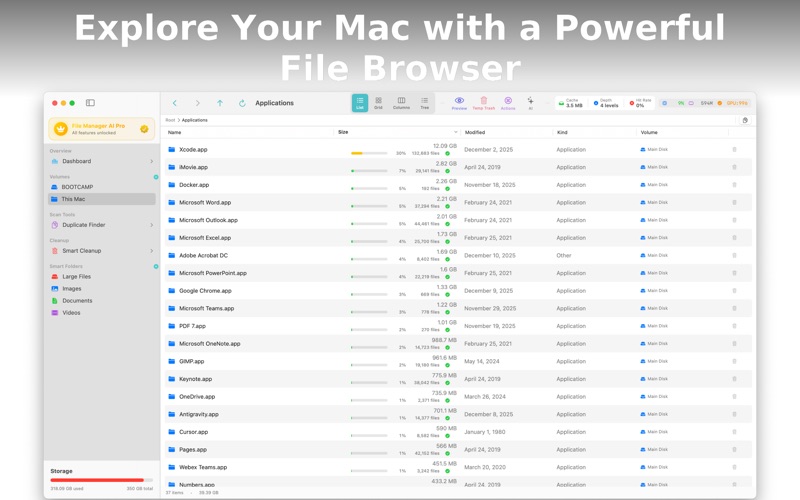The height and width of the screenshot is (500, 800).
Task: Sort by the Volume column header
Action: (x=649, y=132)
